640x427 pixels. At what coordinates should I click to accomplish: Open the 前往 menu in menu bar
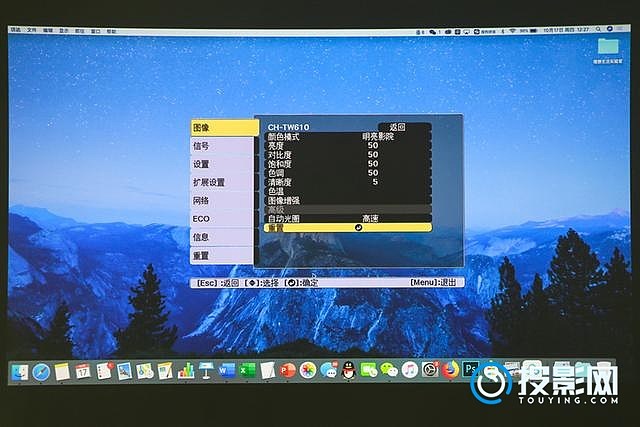(80, 31)
